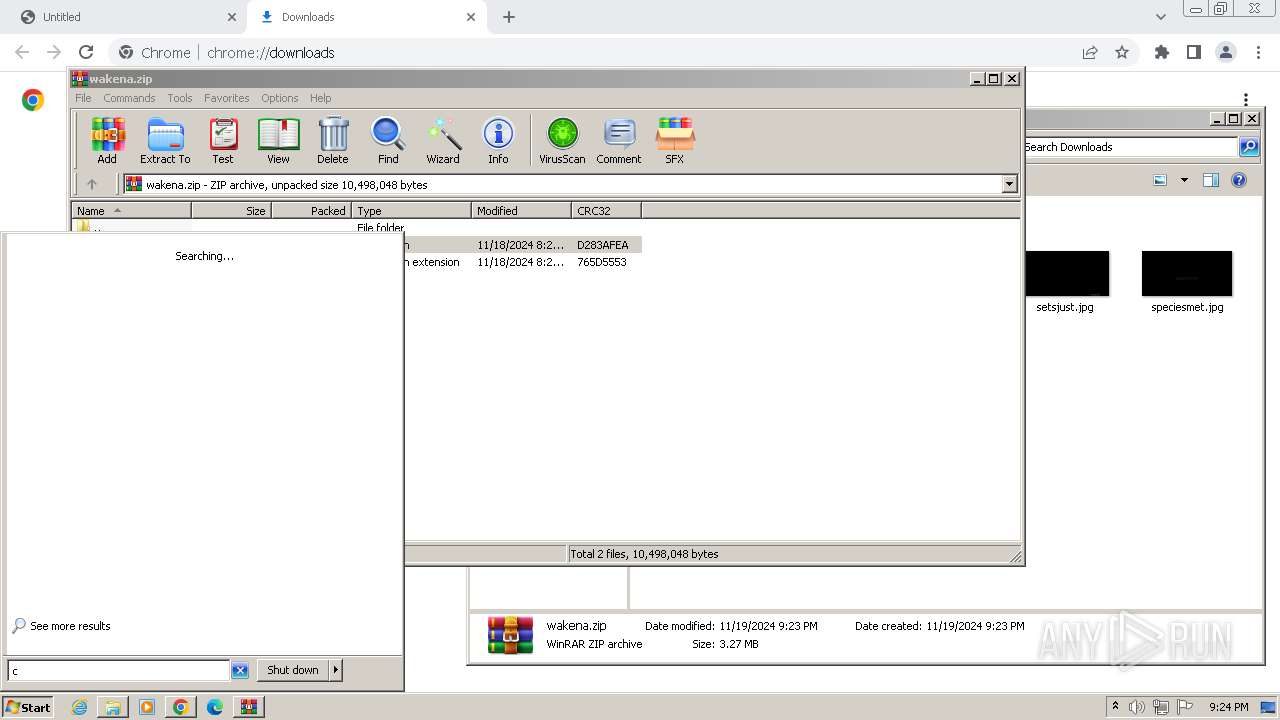Screen dimensions: 1280x720
Task: Open Internet Explorer from the taskbar
Action: pyautogui.click(x=79, y=707)
